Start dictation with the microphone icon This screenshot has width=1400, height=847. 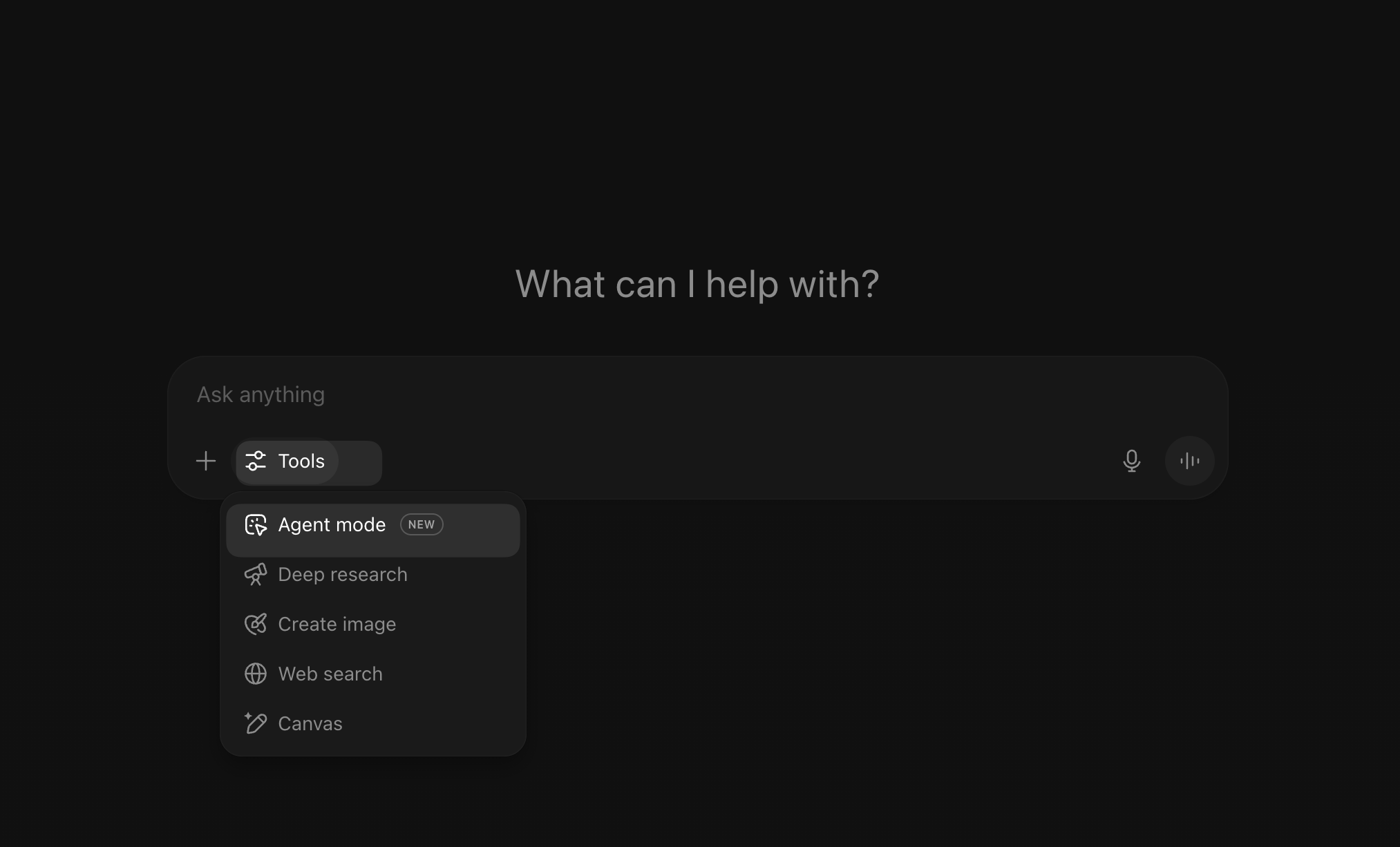(x=1131, y=461)
